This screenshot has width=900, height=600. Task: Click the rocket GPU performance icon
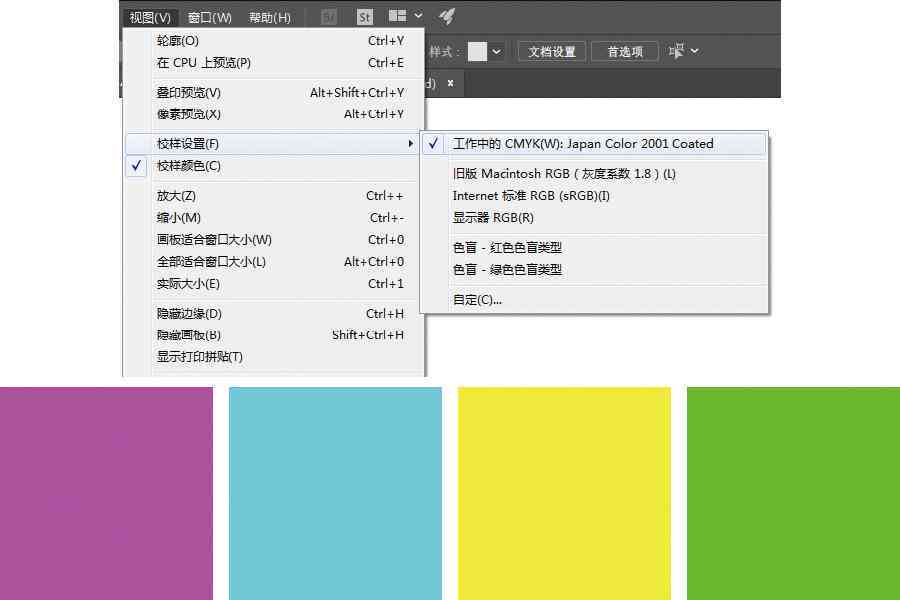coord(447,17)
